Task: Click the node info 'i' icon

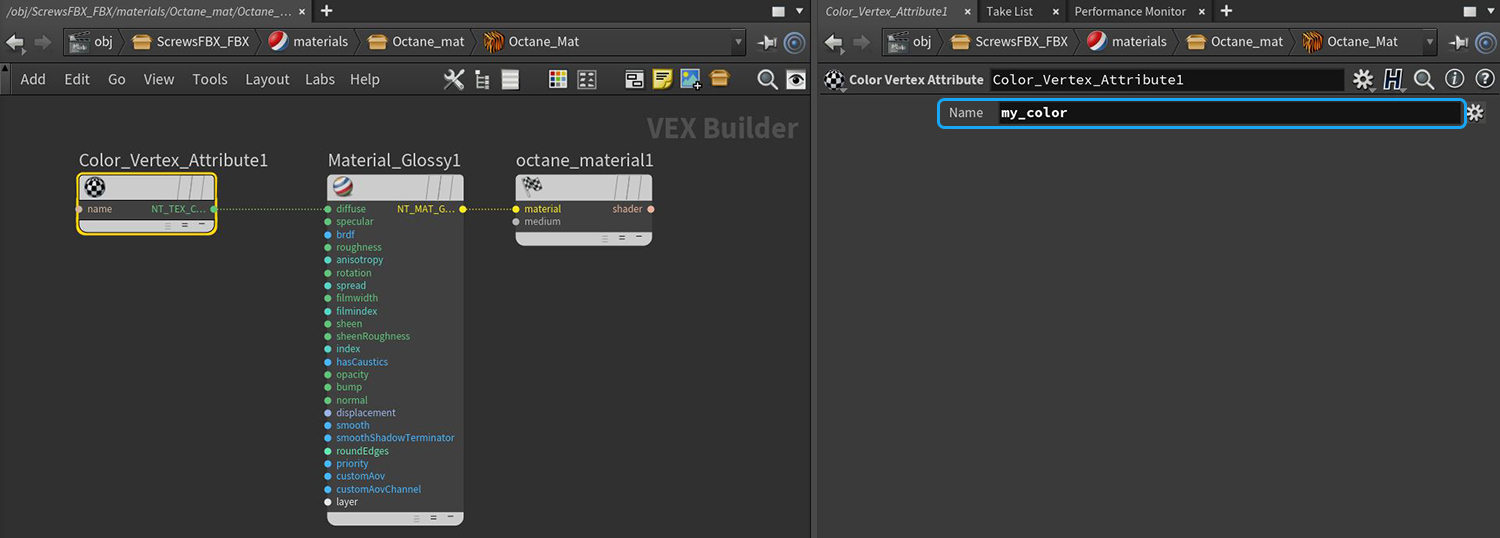Action: 1455,80
